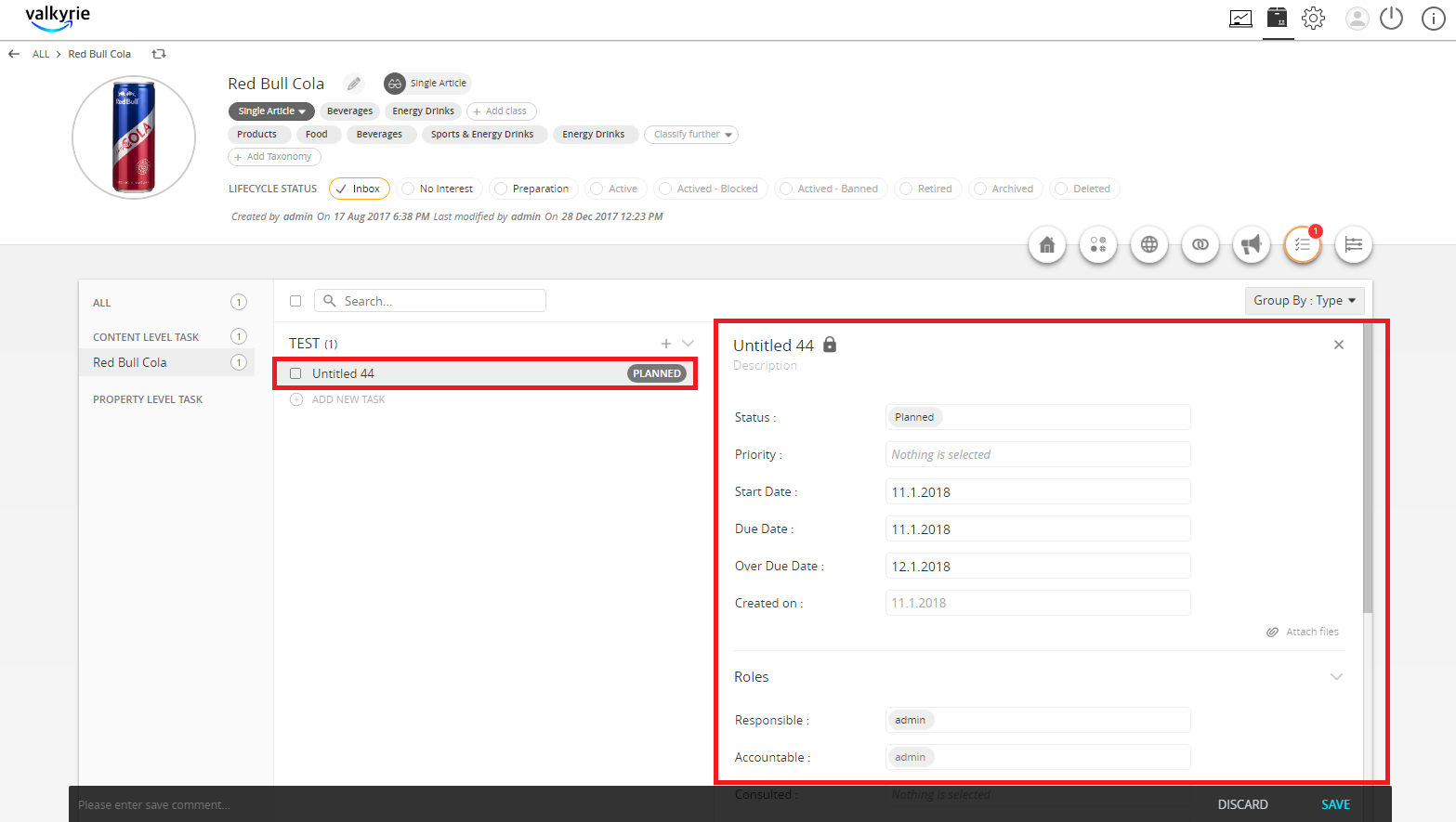
Task: Click ADD NEW TASK link
Action: (x=348, y=399)
